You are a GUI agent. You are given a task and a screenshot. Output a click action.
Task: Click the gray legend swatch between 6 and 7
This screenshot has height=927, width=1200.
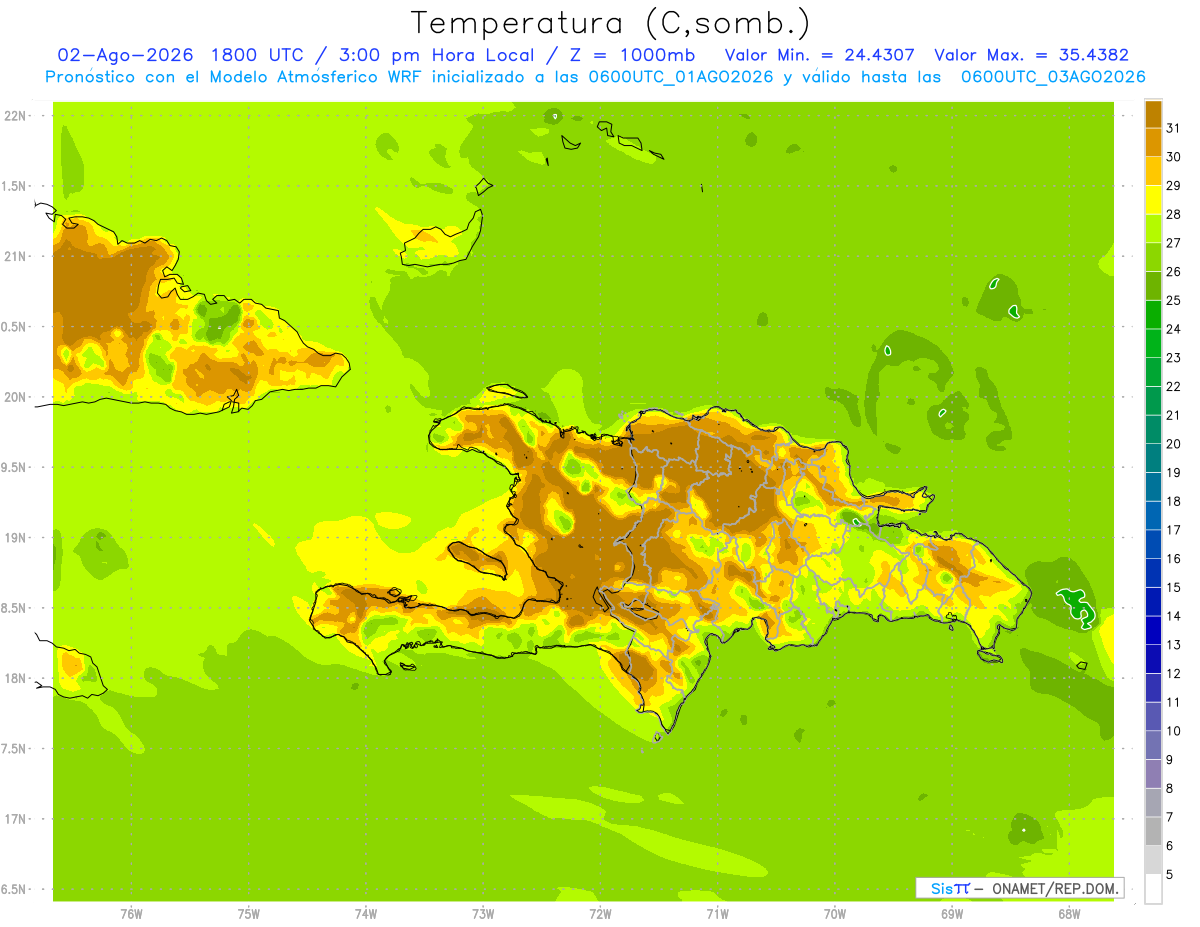tap(1153, 831)
